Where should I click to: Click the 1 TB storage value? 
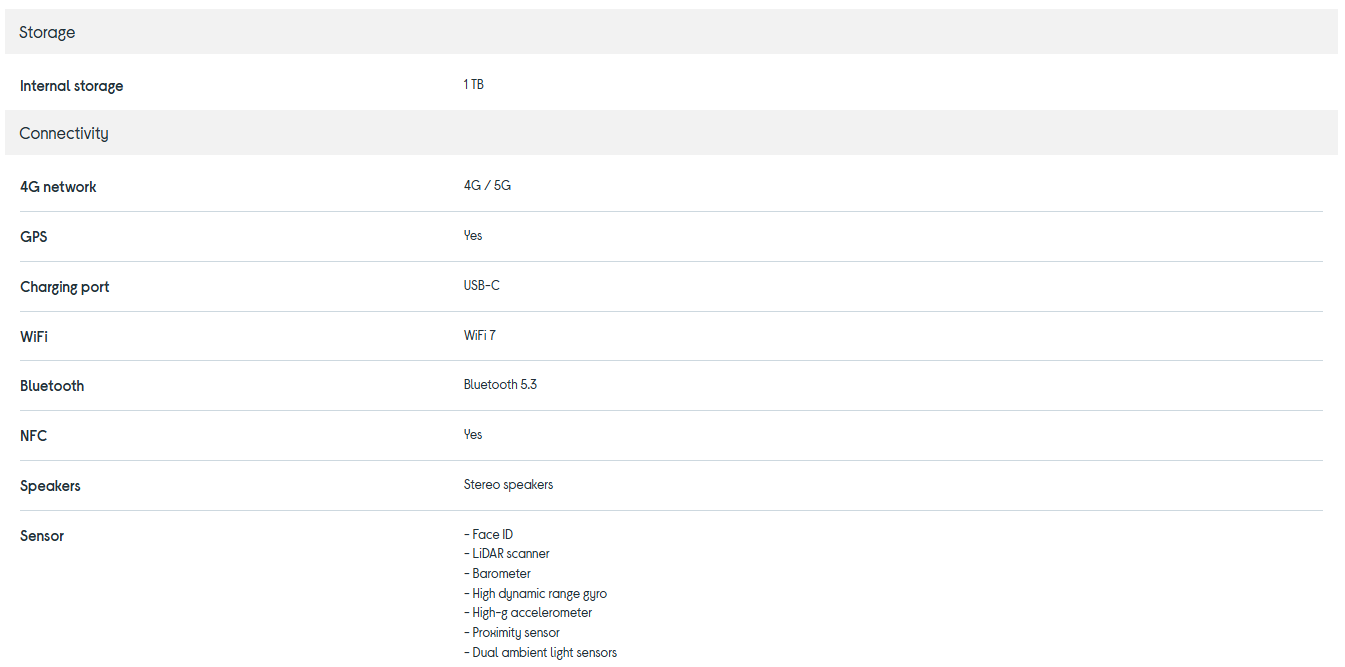click(474, 85)
